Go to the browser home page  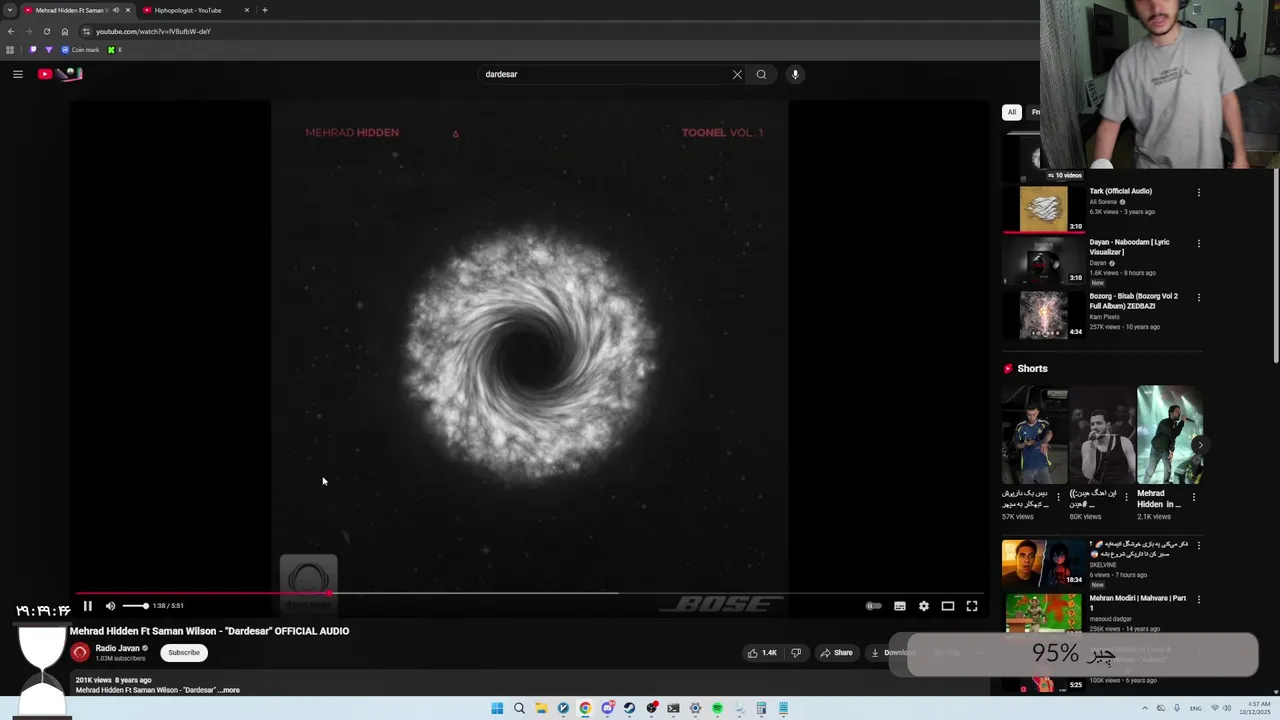[x=65, y=31]
